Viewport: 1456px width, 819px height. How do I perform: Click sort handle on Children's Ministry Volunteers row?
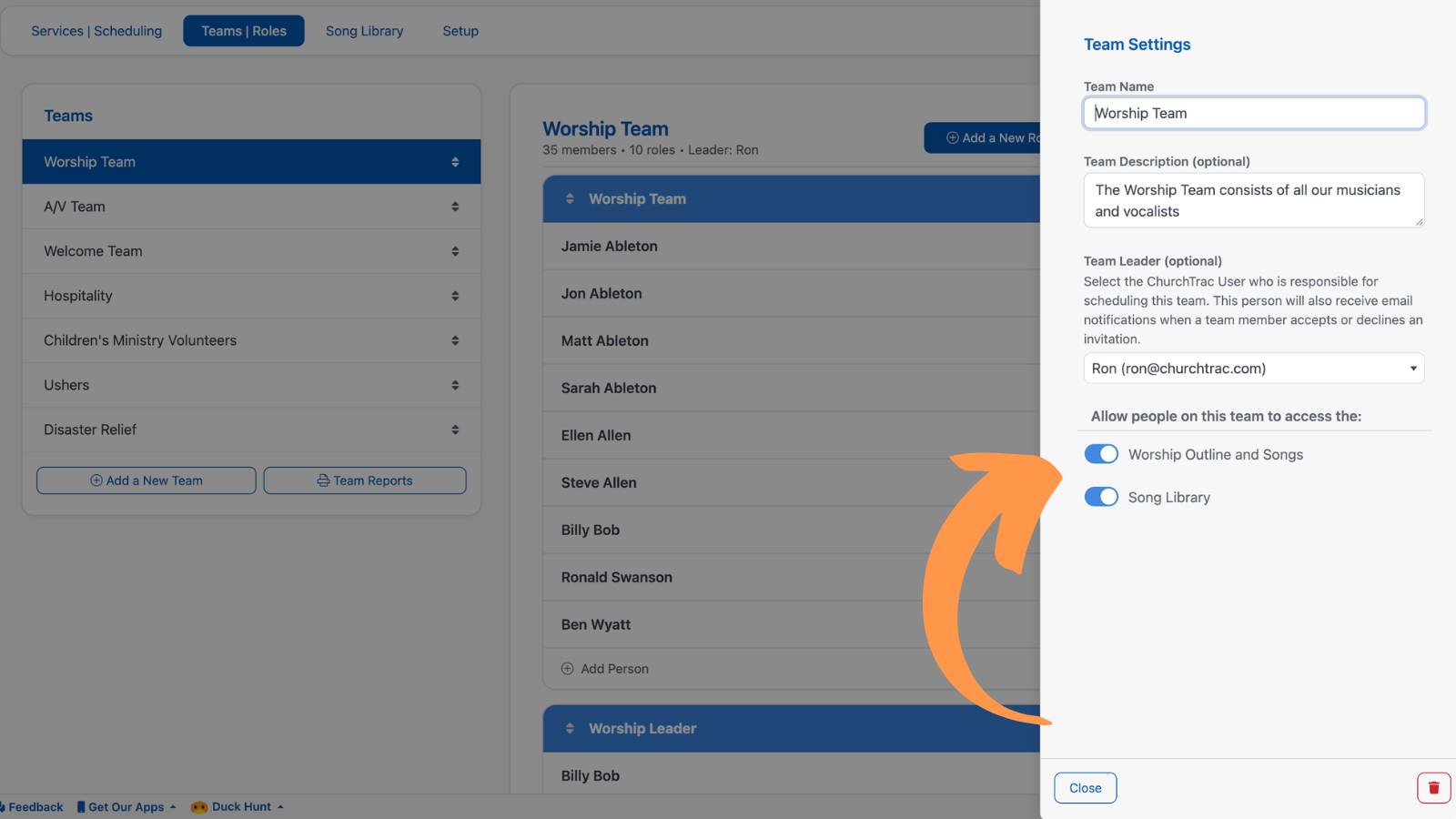455,340
